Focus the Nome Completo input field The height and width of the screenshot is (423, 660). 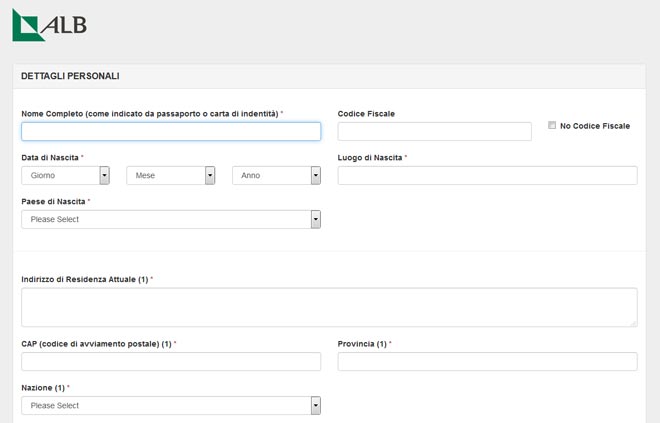170,131
